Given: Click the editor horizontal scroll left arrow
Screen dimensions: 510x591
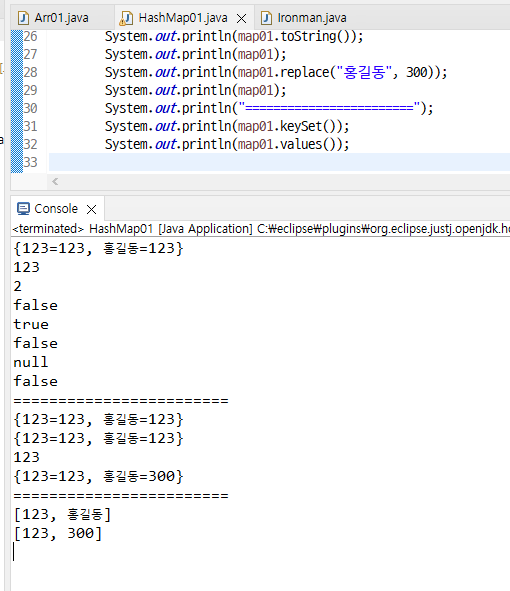Looking at the screenshot, I should pyautogui.click(x=55, y=182).
